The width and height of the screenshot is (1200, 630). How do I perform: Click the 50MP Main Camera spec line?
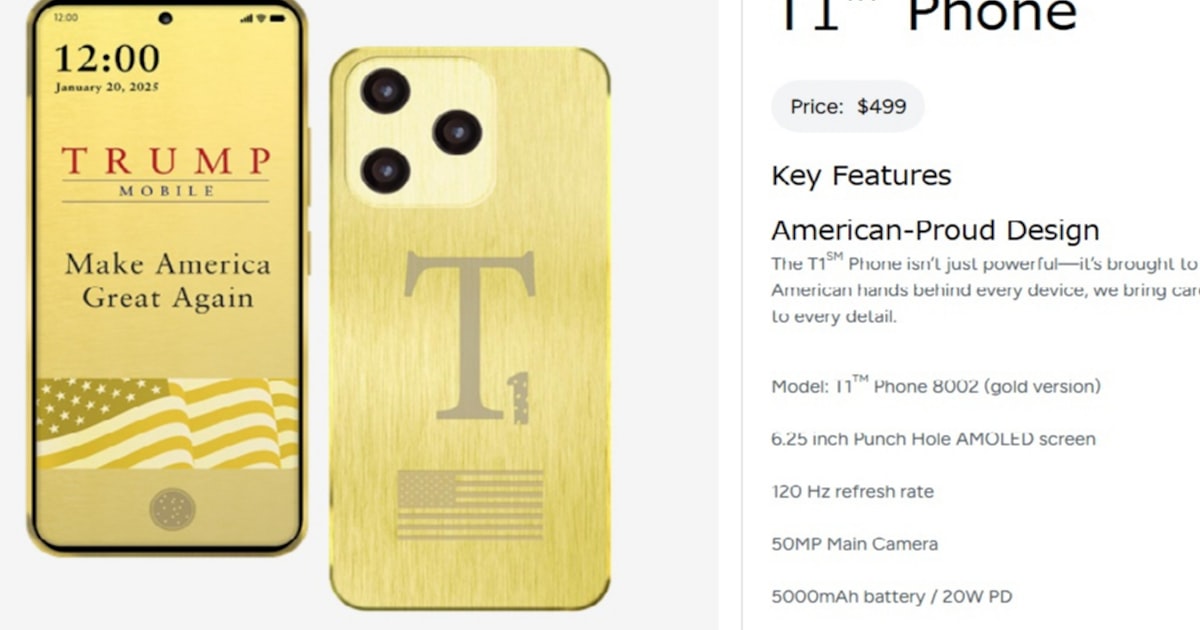pyautogui.click(x=854, y=545)
